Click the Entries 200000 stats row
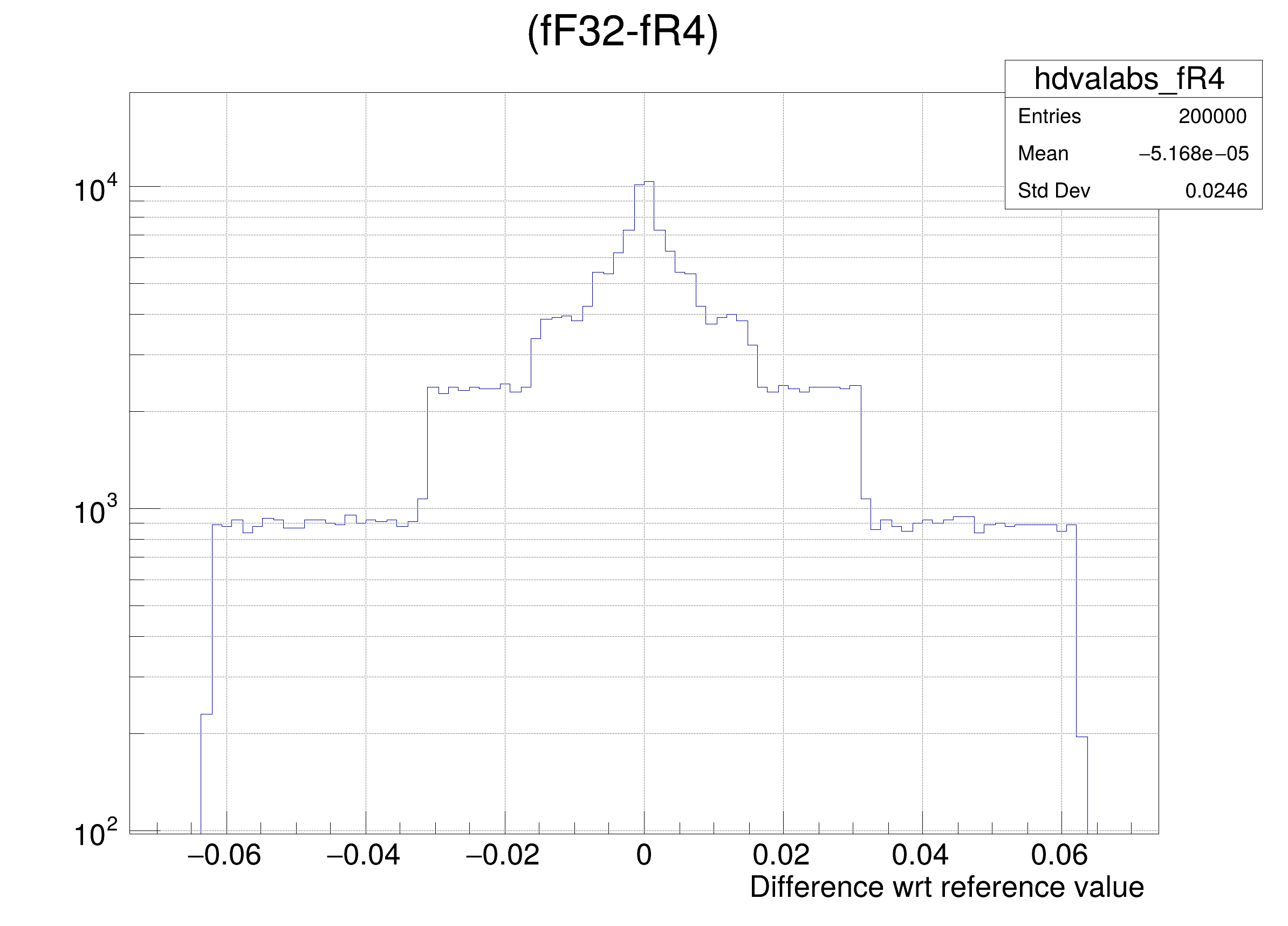The height and width of the screenshot is (926, 1288). (x=1133, y=117)
